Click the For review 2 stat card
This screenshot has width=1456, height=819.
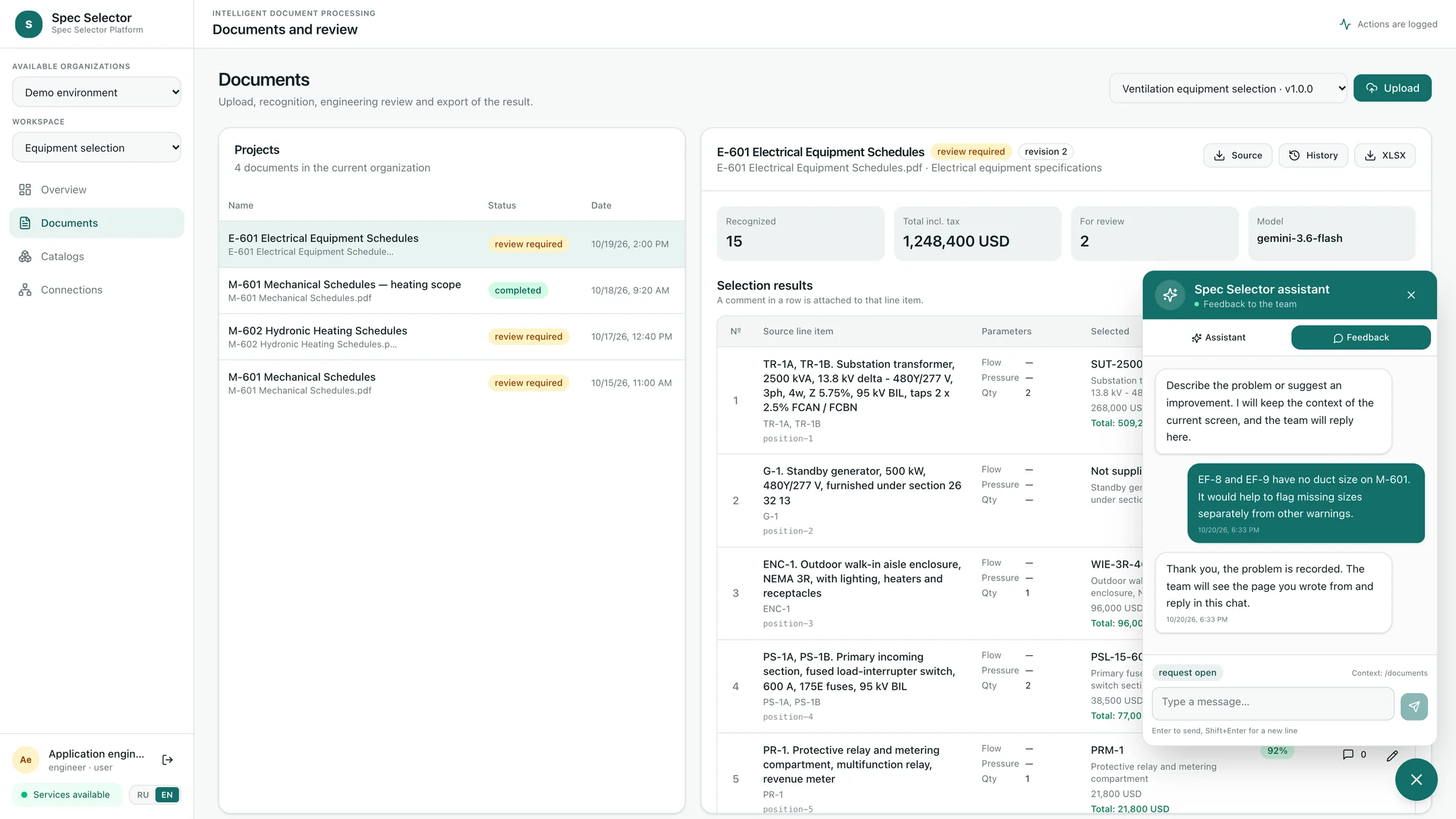[1154, 233]
